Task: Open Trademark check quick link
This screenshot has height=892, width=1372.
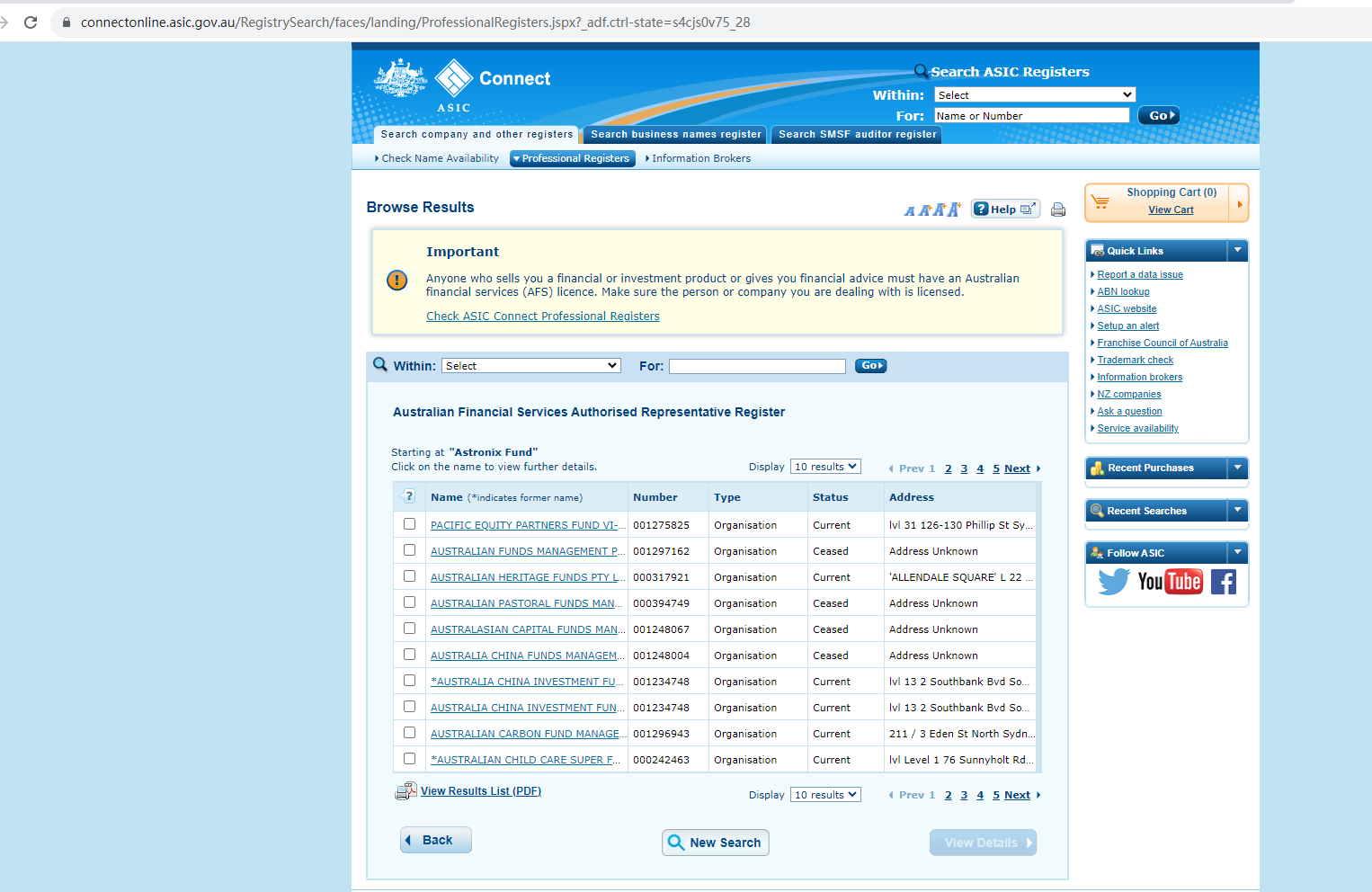Action: pyautogui.click(x=1135, y=360)
